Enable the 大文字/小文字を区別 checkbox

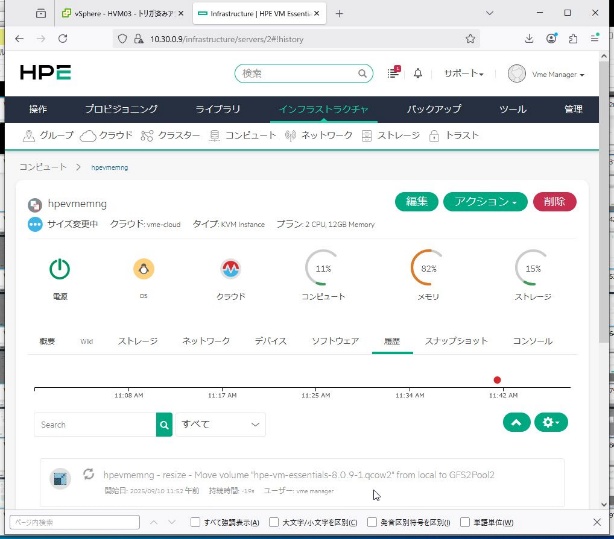(273, 522)
